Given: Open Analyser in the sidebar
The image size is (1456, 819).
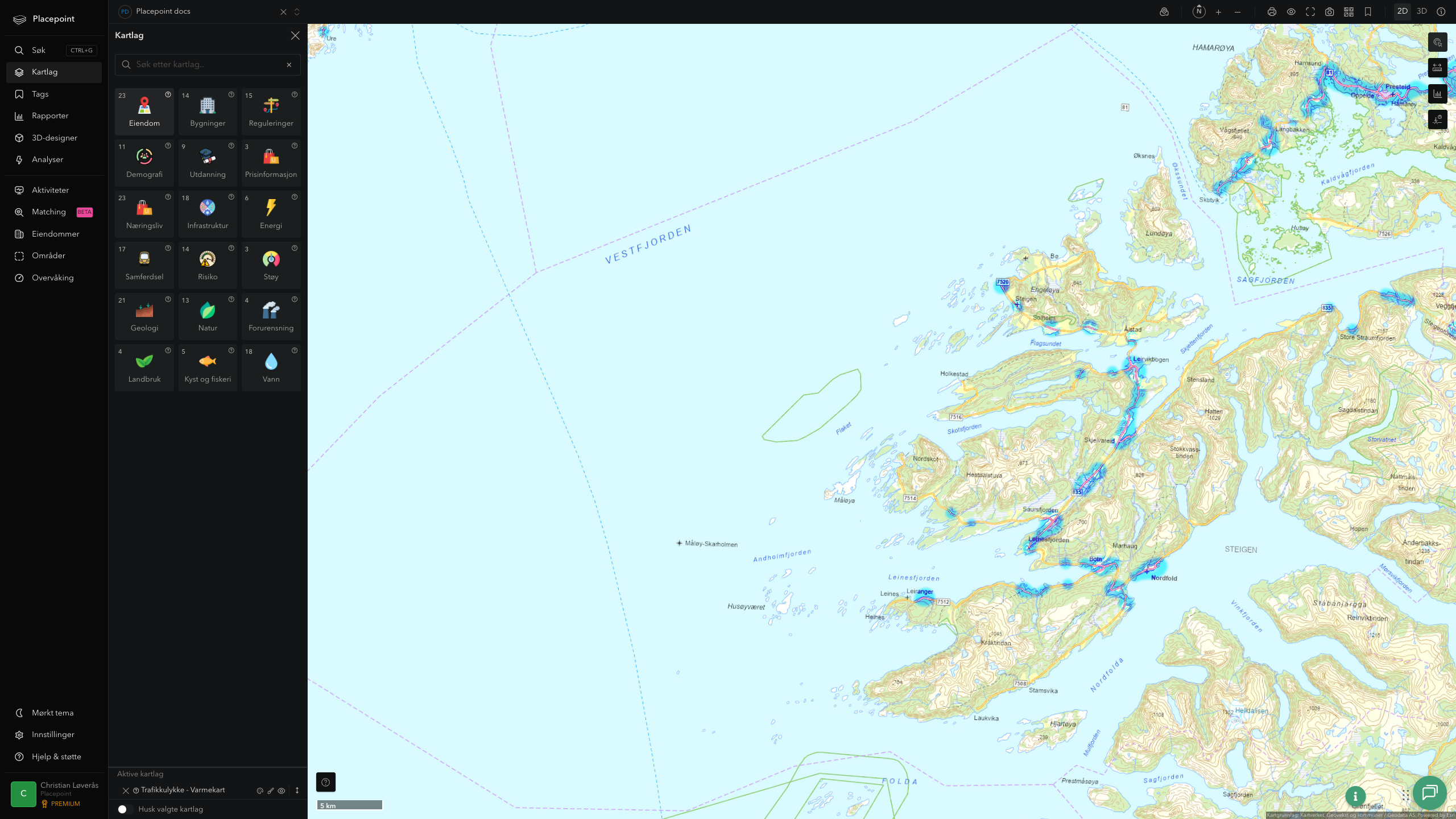Looking at the screenshot, I should [x=54, y=160].
